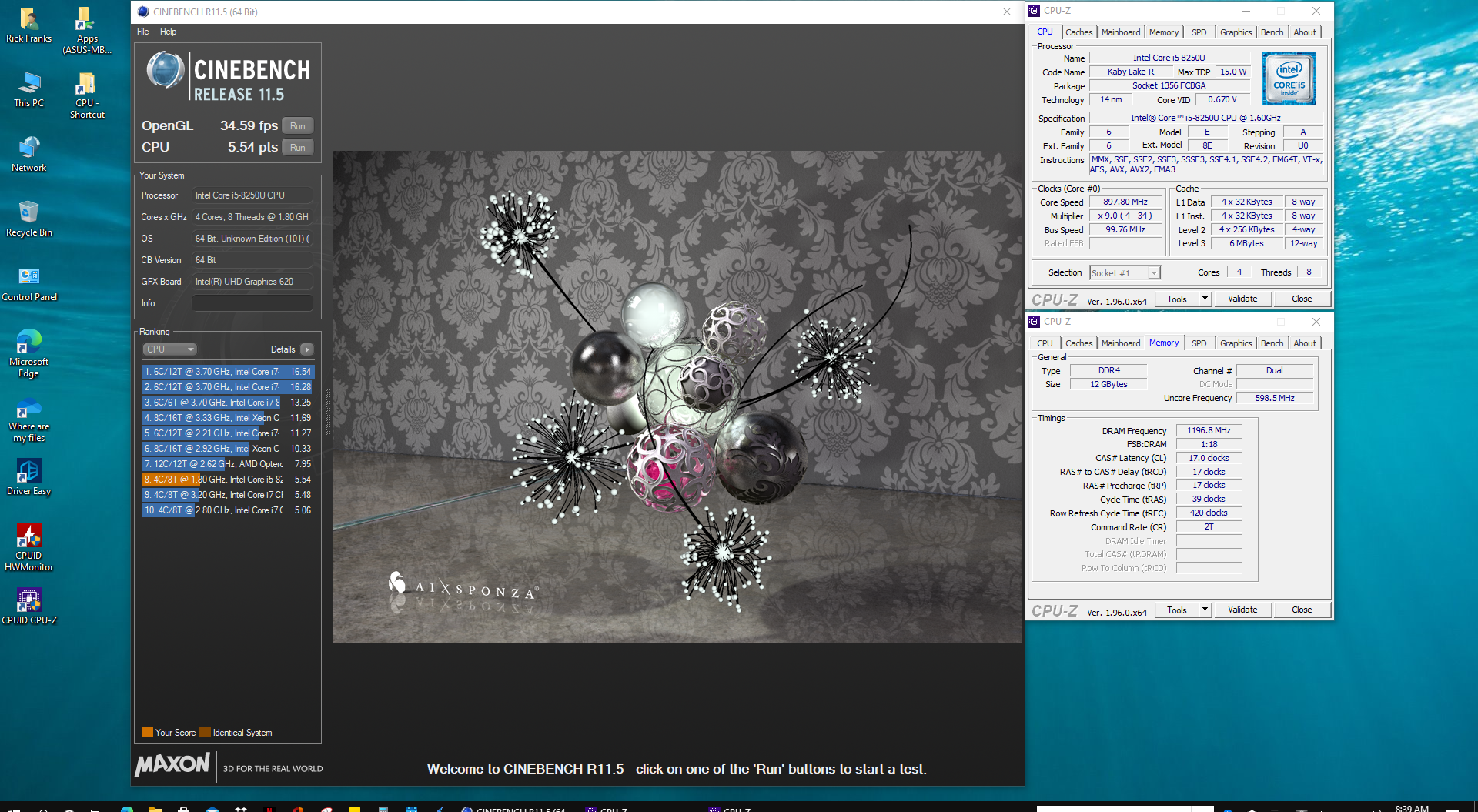Switch to CPU tab in lower CPU-Z

pyautogui.click(x=1045, y=343)
